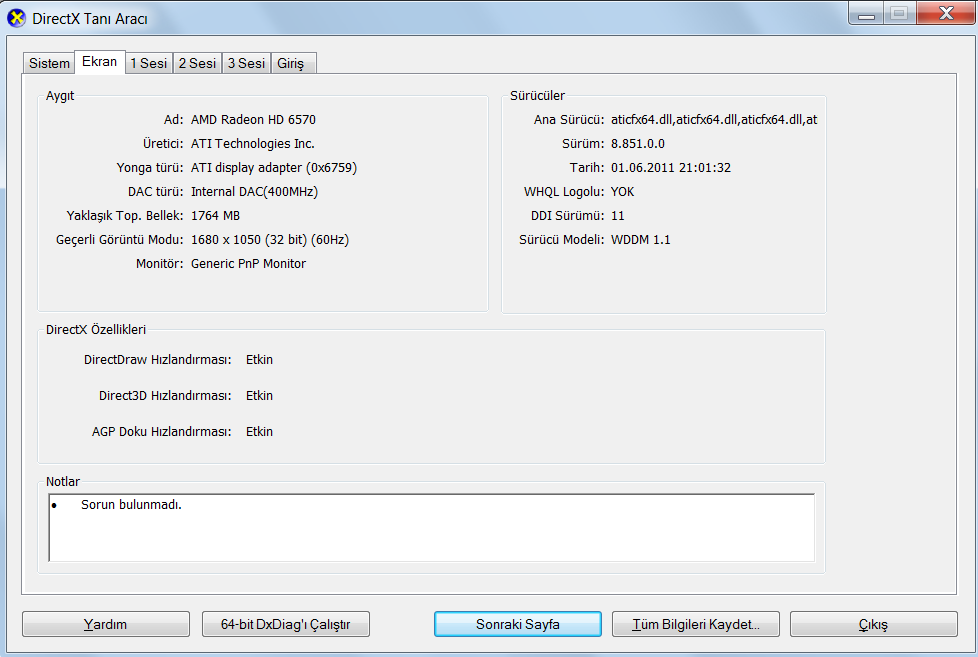Click the Yonga türü label
The width and height of the screenshot is (978, 657).
150,167
